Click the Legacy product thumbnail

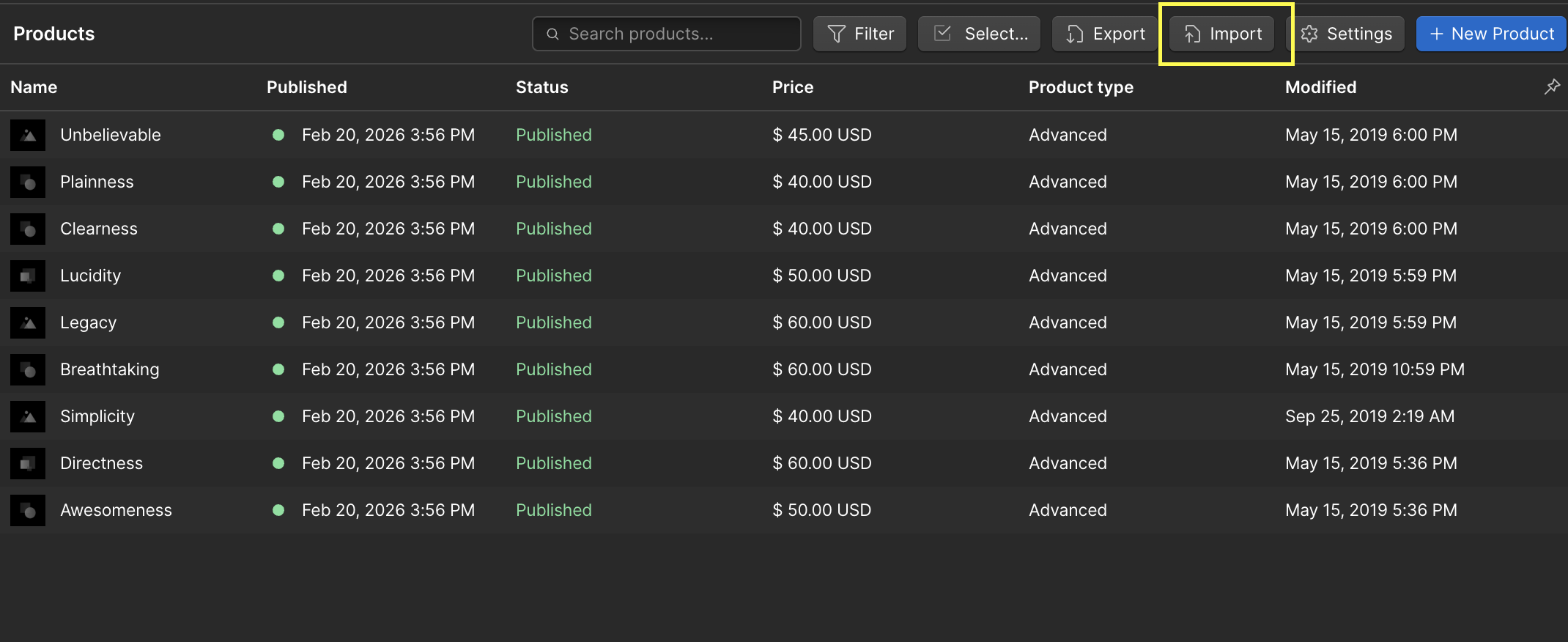(x=28, y=322)
